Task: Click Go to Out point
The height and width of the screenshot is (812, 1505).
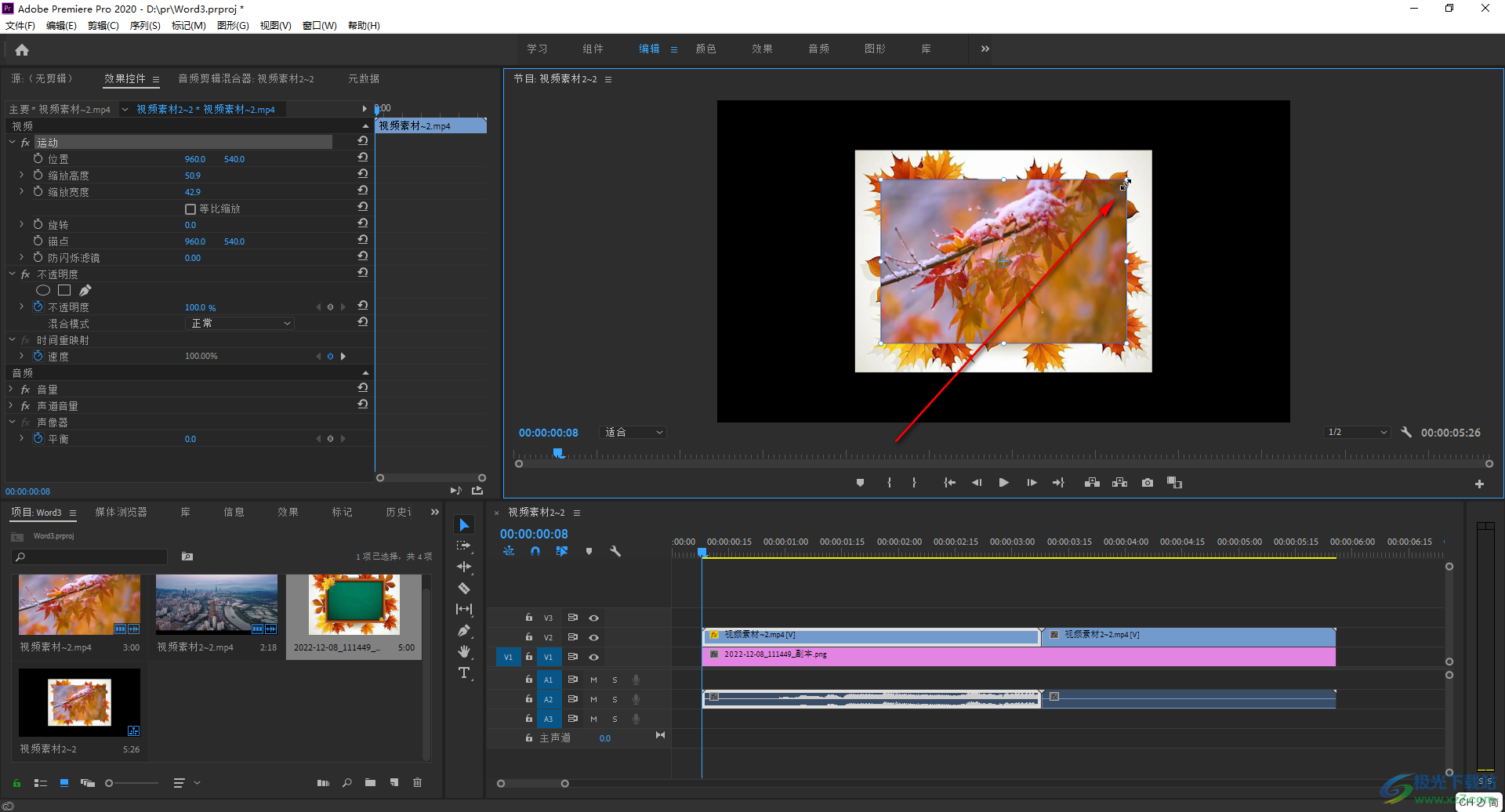Action: pos(1058,483)
